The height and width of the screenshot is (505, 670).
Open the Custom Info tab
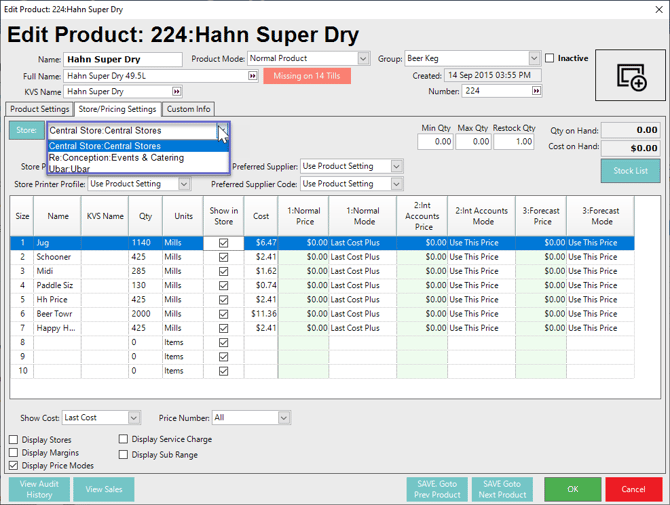pyautogui.click(x=188, y=109)
